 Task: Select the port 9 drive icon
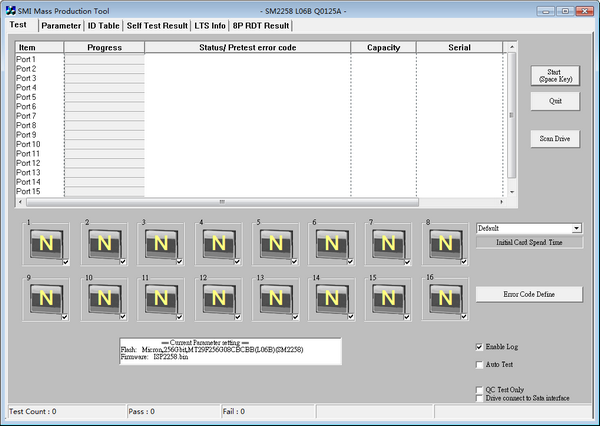[44, 298]
